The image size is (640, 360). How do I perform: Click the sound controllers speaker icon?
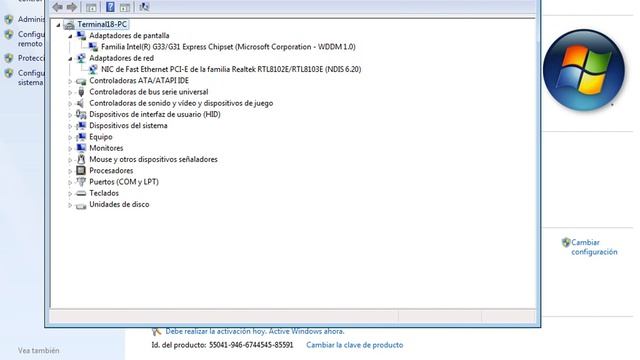pos(81,103)
